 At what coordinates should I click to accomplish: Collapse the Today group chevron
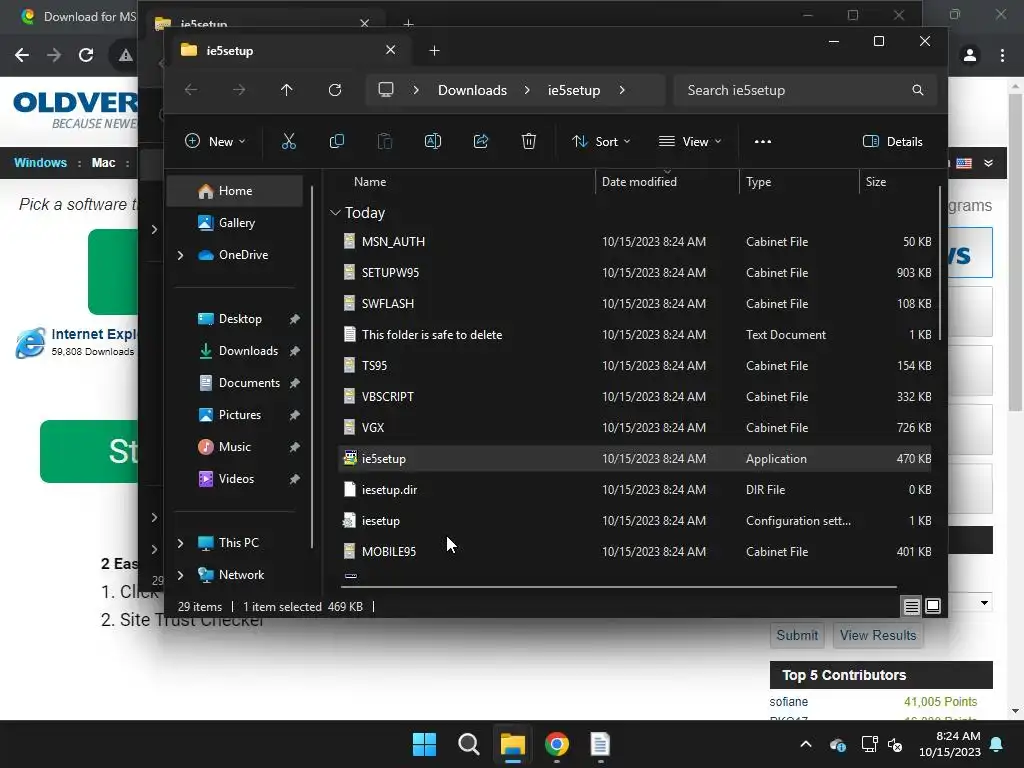point(335,213)
